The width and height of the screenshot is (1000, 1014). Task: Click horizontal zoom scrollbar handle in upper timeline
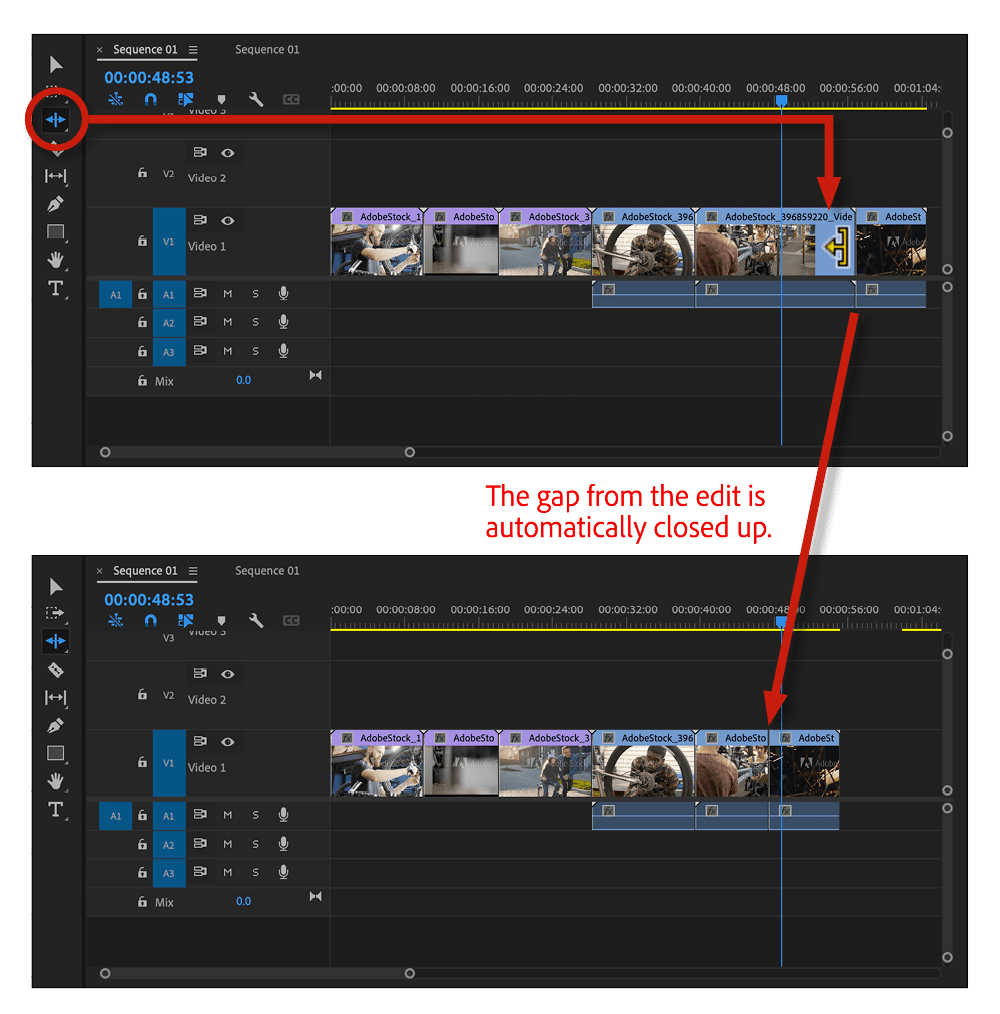tap(409, 452)
